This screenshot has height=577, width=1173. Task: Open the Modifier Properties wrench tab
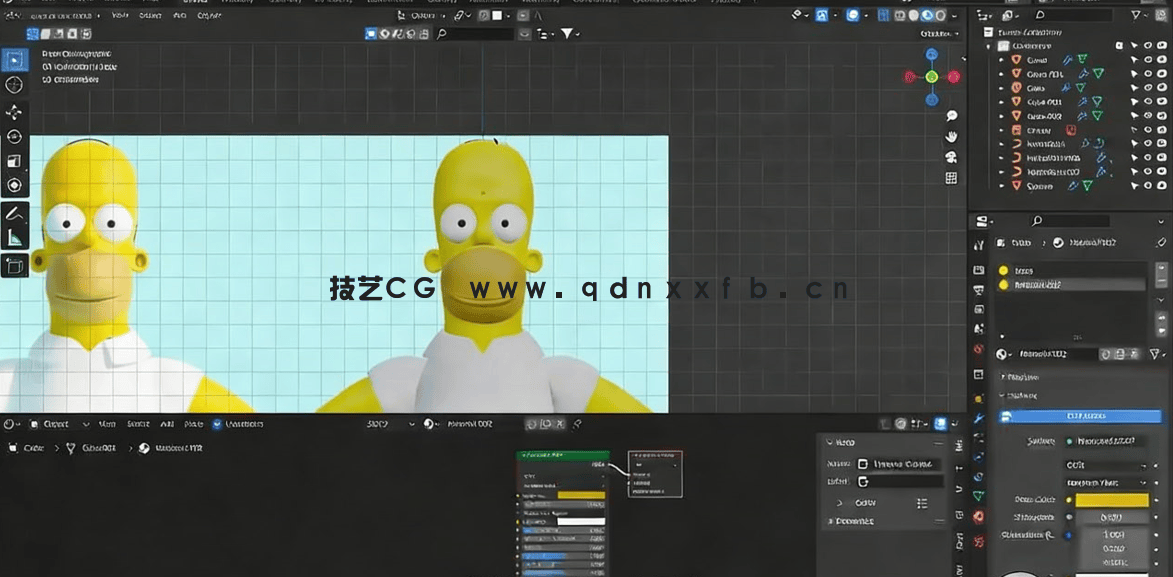pos(978,421)
